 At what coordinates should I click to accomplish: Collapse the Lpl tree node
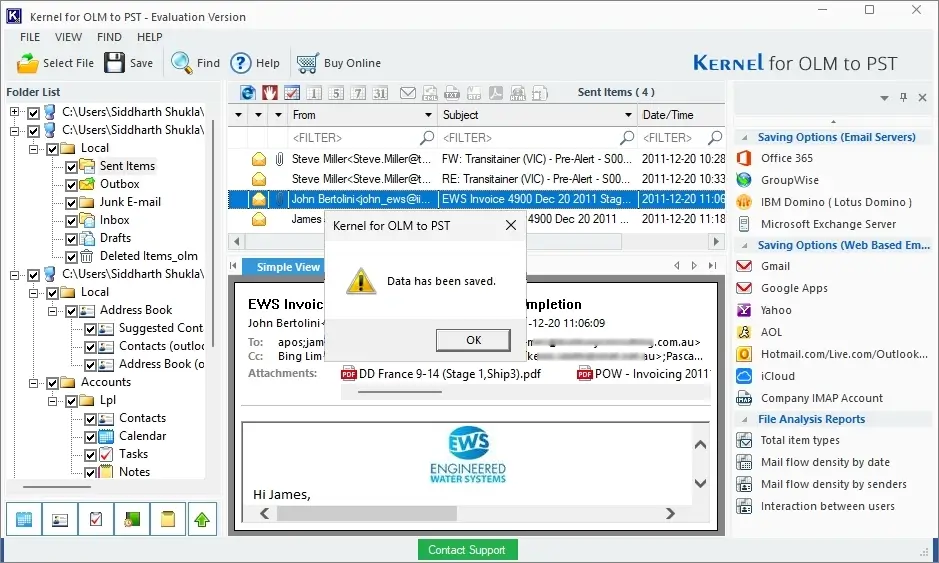(x=53, y=401)
